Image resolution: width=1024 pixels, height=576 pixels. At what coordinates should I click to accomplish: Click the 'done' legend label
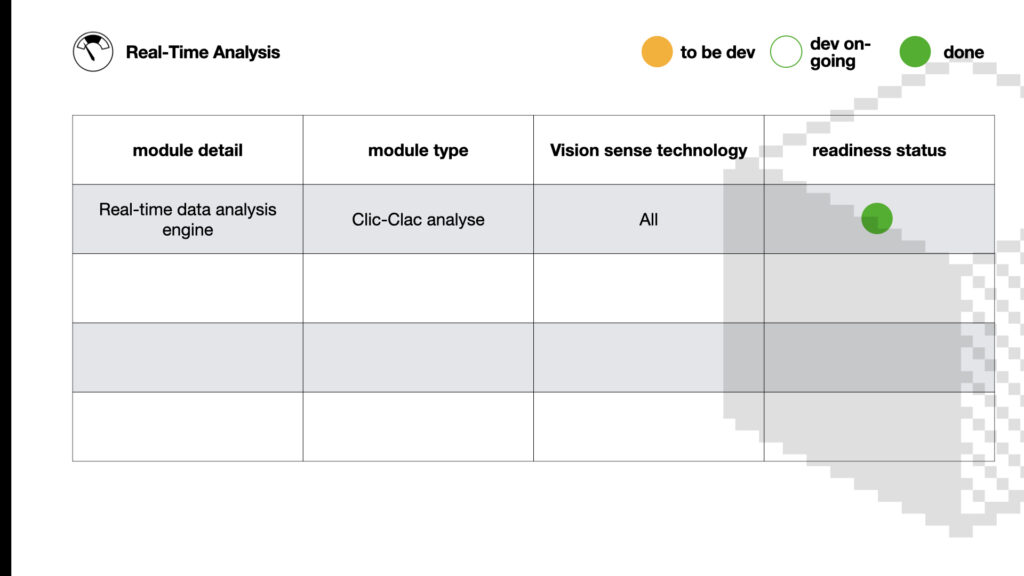963,52
